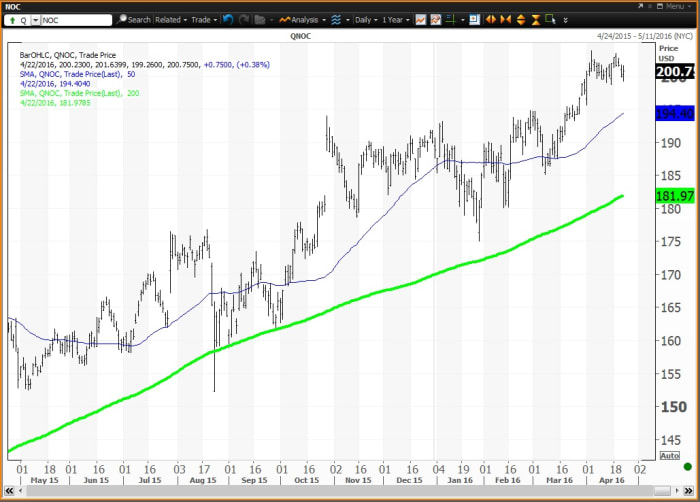700x502 pixels.
Task: Click the NOC symbol input field
Action: (x=75, y=19)
